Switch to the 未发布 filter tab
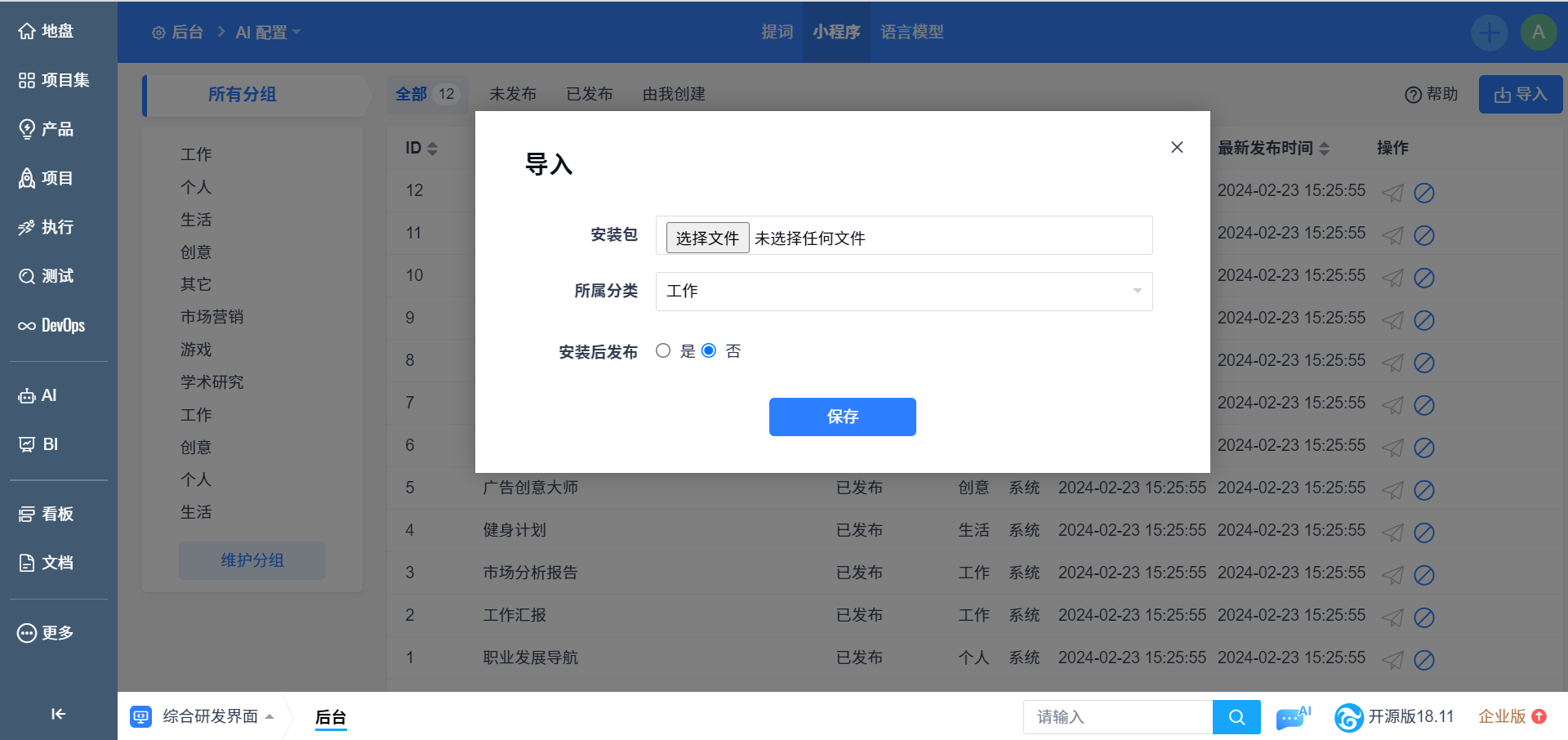The image size is (1568, 740). tap(513, 94)
